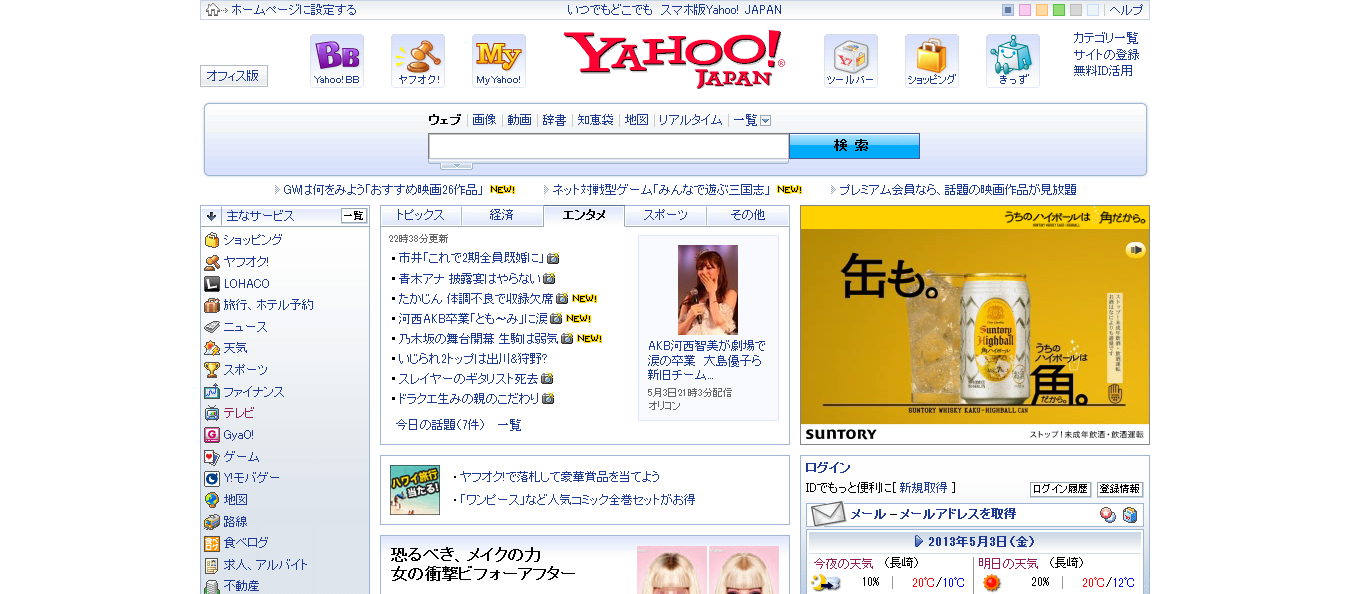Select 画像 search category
This screenshot has width=1349, height=594.
484,120
